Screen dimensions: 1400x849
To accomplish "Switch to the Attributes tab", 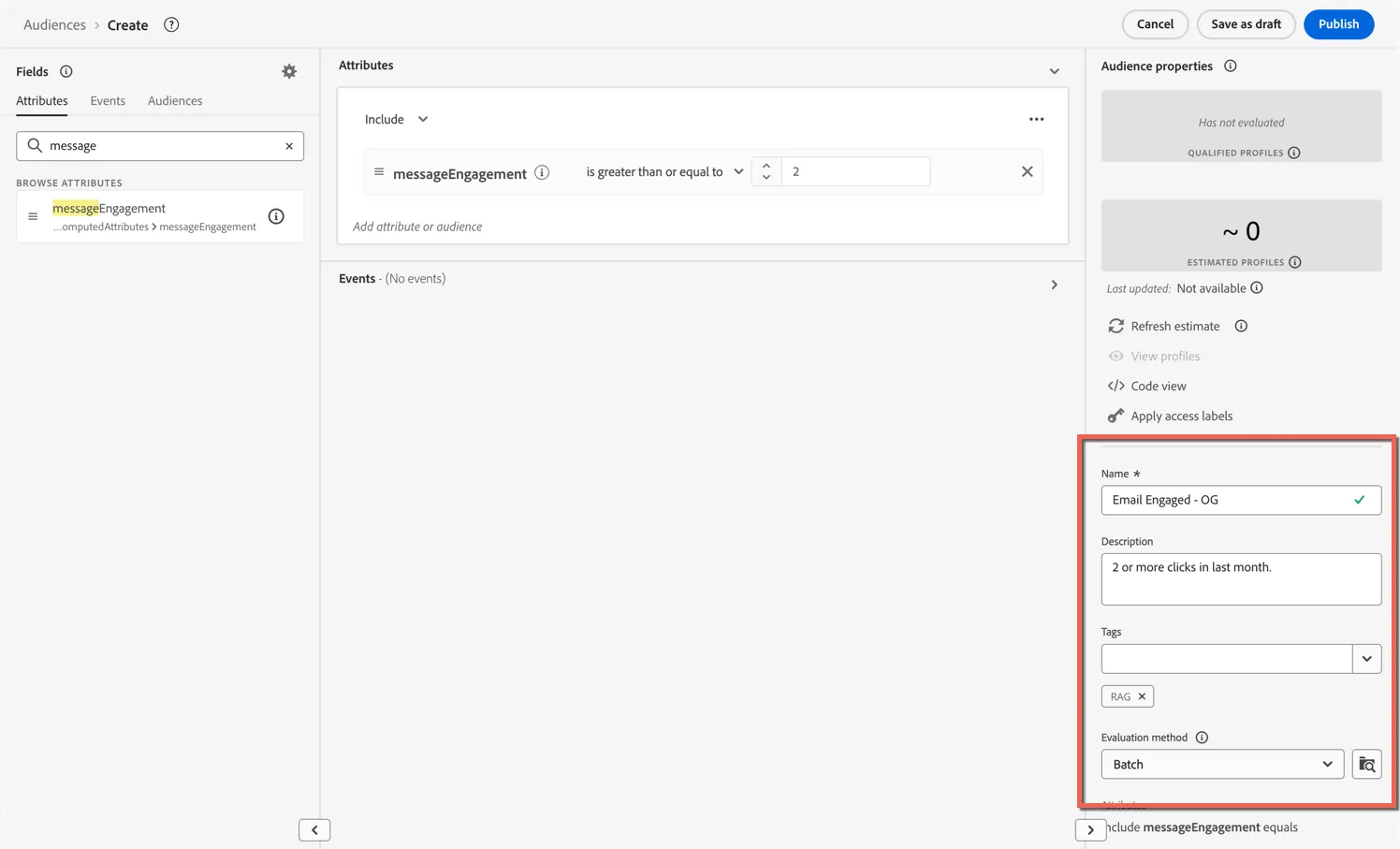I will pyautogui.click(x=42, y=100).
